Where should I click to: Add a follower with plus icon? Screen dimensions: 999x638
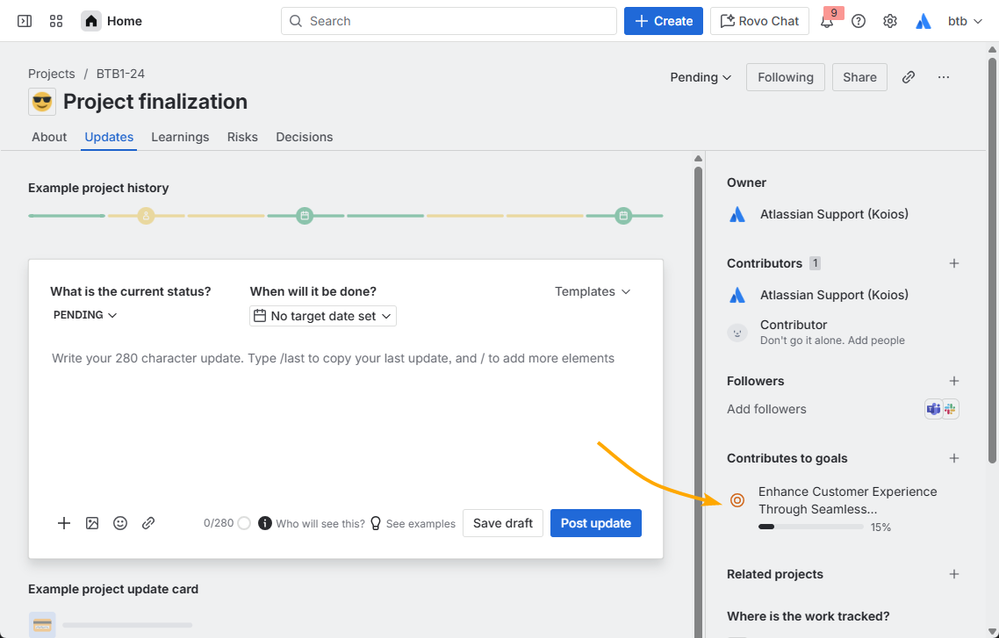pyautogui.click(x=954, y=381)
